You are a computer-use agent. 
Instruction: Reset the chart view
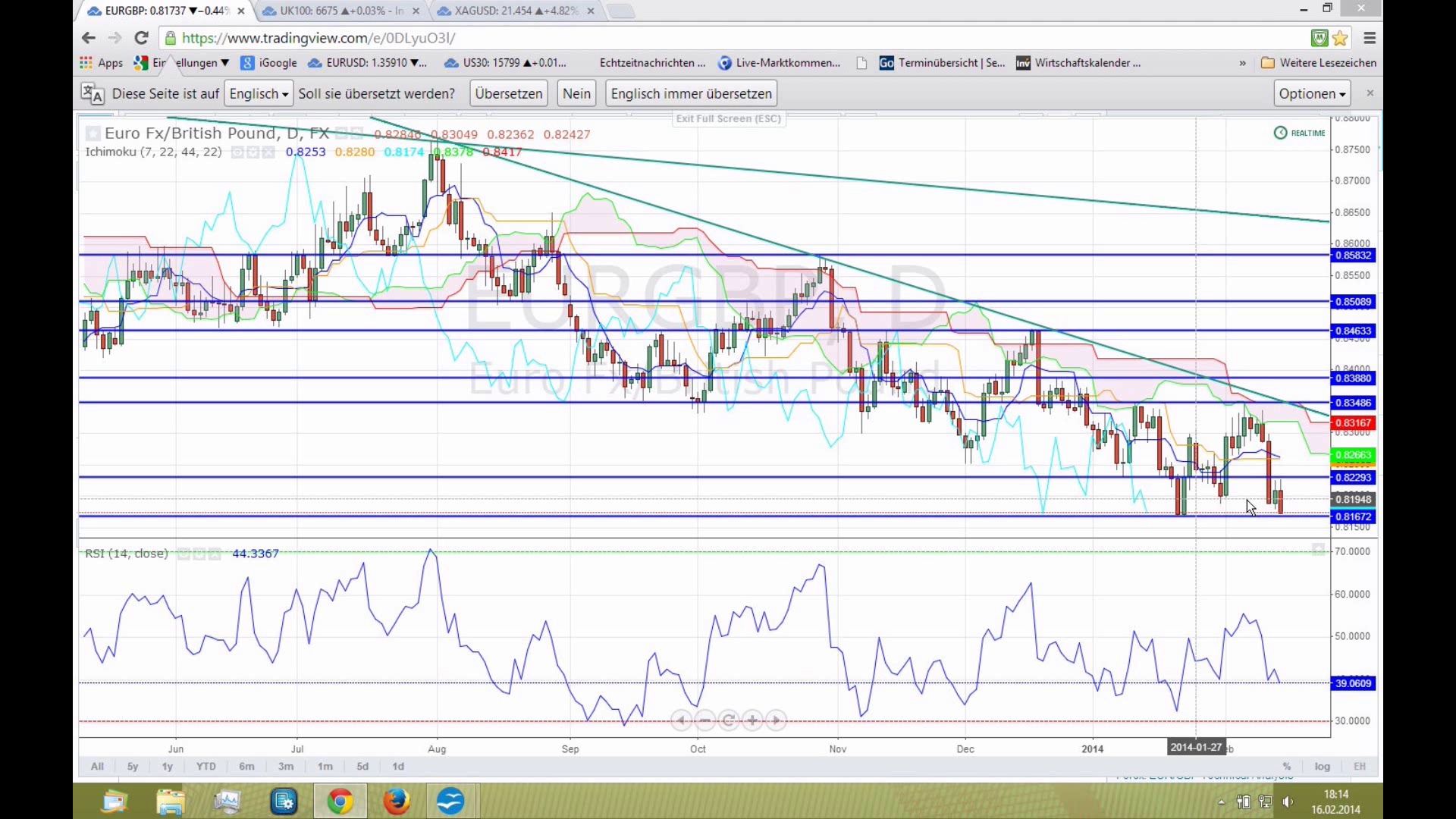[729, 720]
